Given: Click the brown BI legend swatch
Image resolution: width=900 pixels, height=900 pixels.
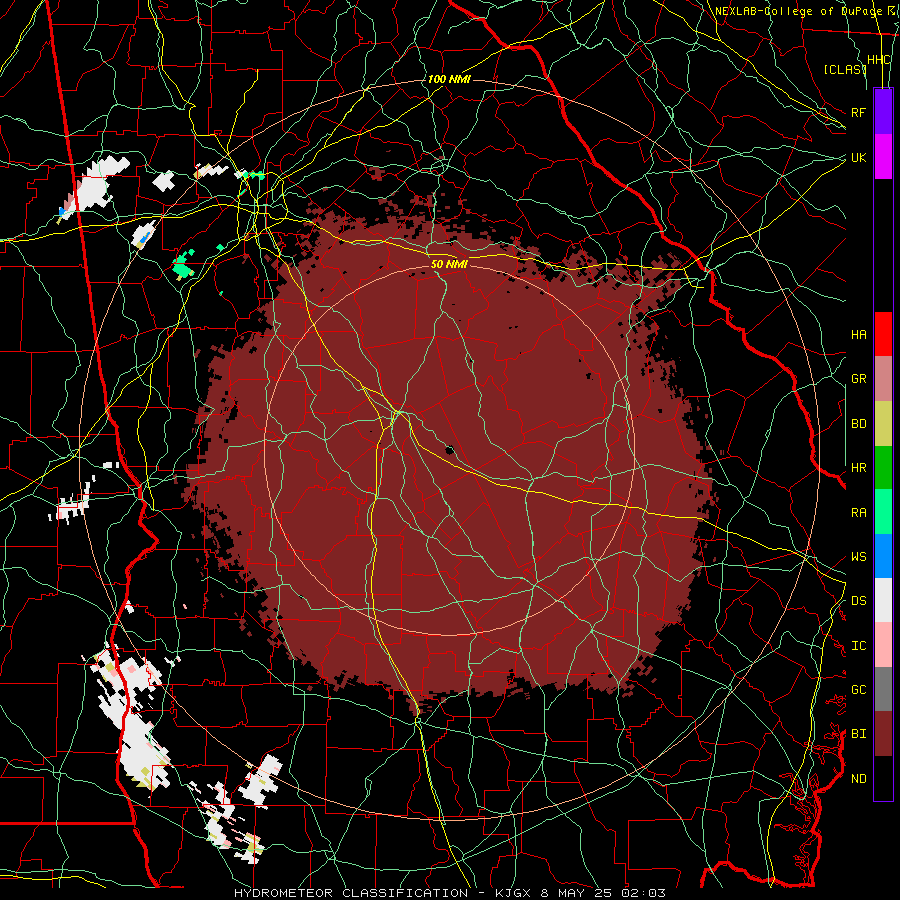Looking at the screenshot, I should coord(883,734).
